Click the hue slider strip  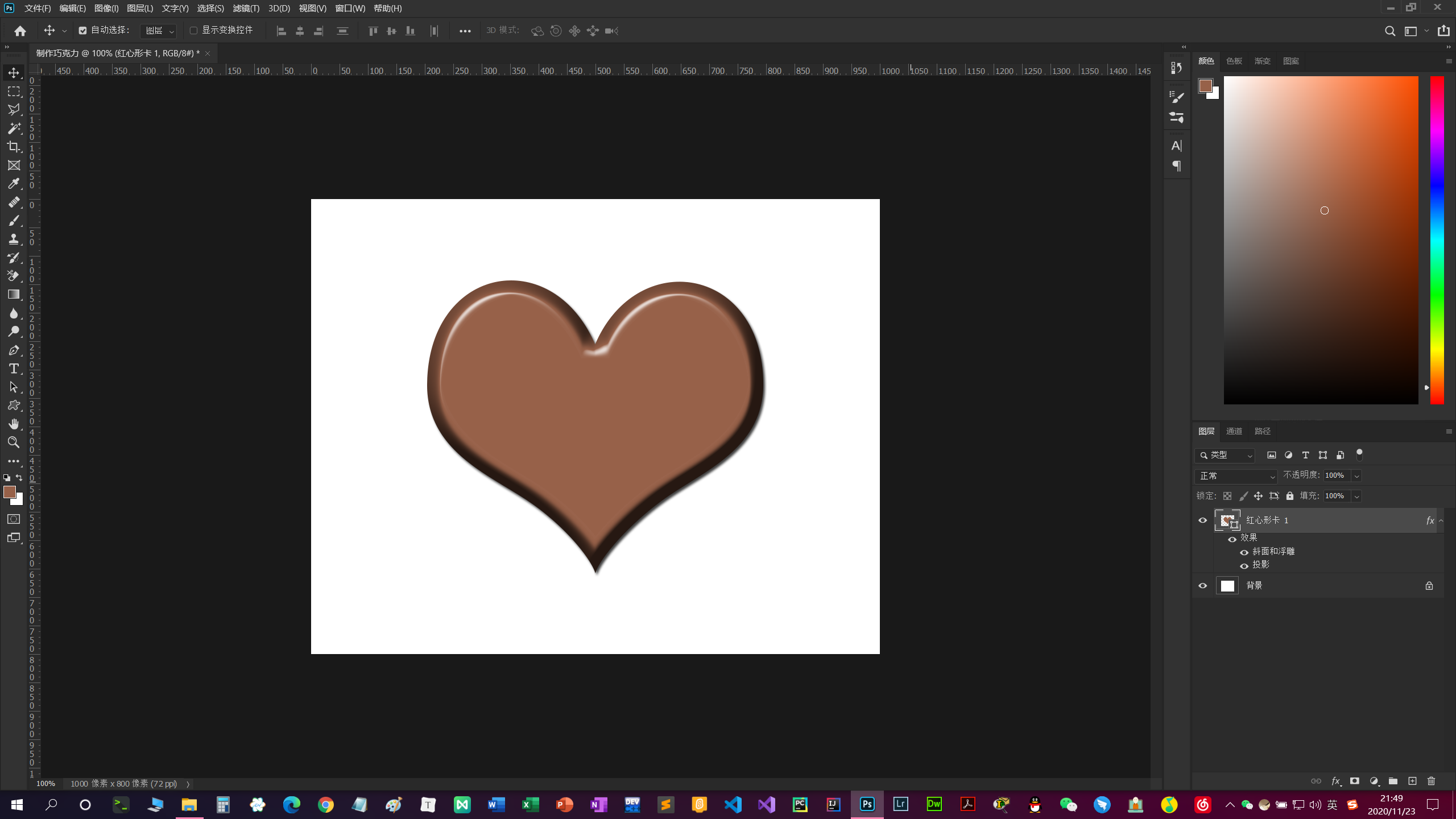click(x=1437, y=240)
